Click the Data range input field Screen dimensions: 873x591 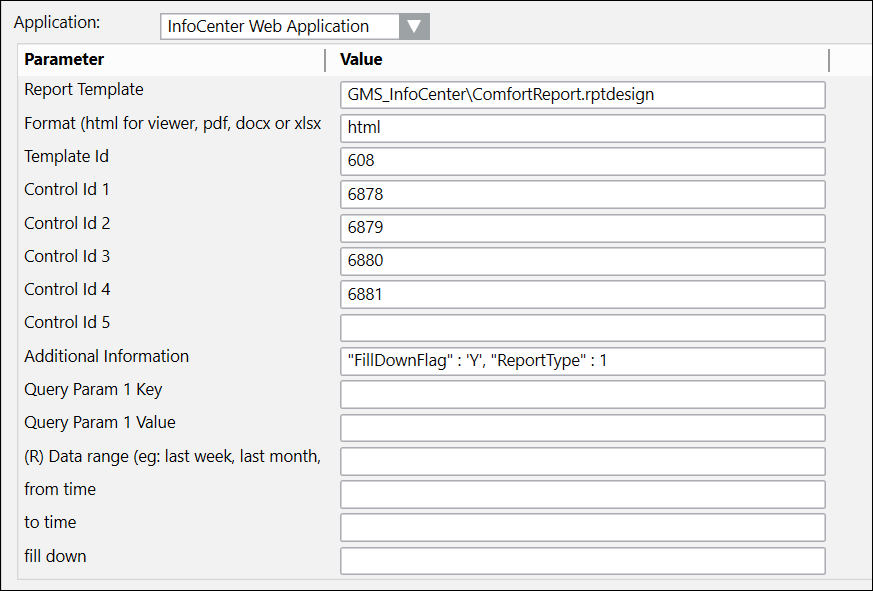[x=582, y=461]
